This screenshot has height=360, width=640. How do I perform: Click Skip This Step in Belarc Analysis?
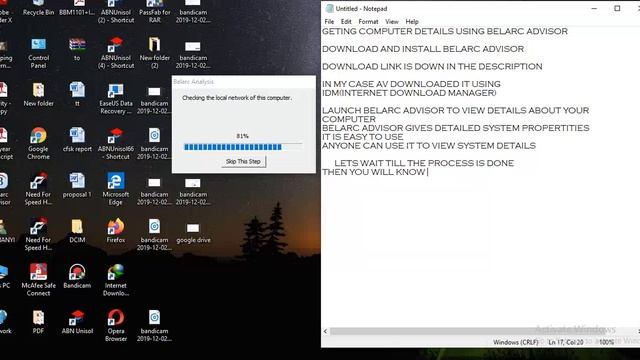pos(243,162)
